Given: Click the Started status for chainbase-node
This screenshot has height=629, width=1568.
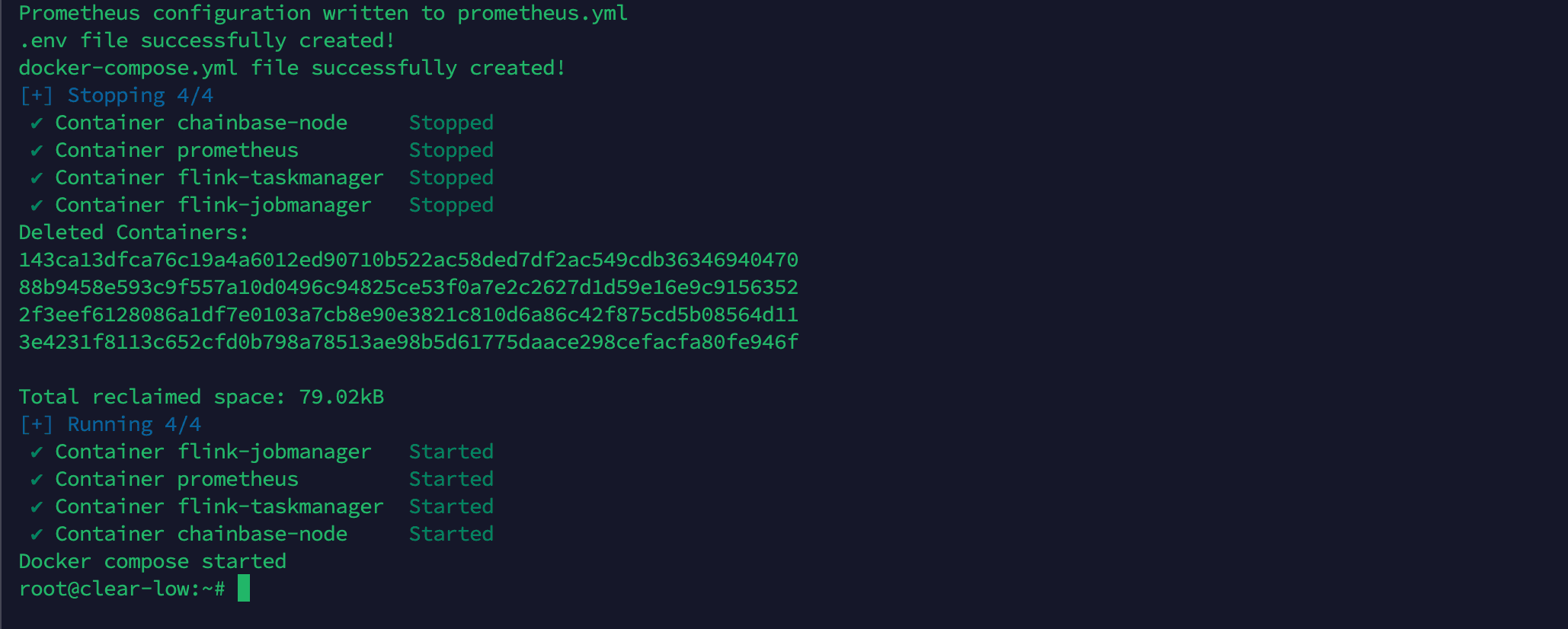Looking at the screenshot, I should (x=451, y=534).
